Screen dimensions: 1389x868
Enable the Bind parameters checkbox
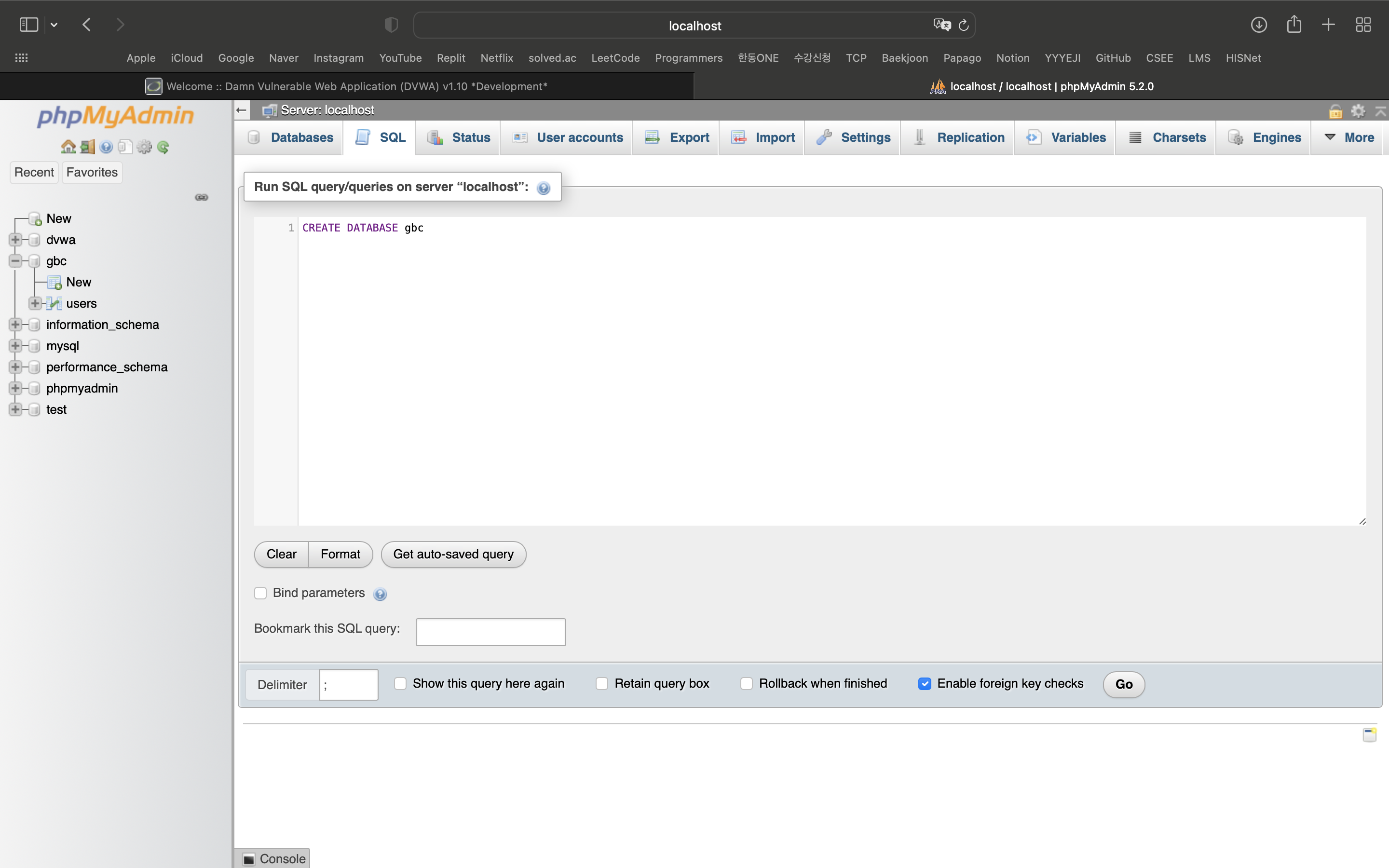point(260,593)
